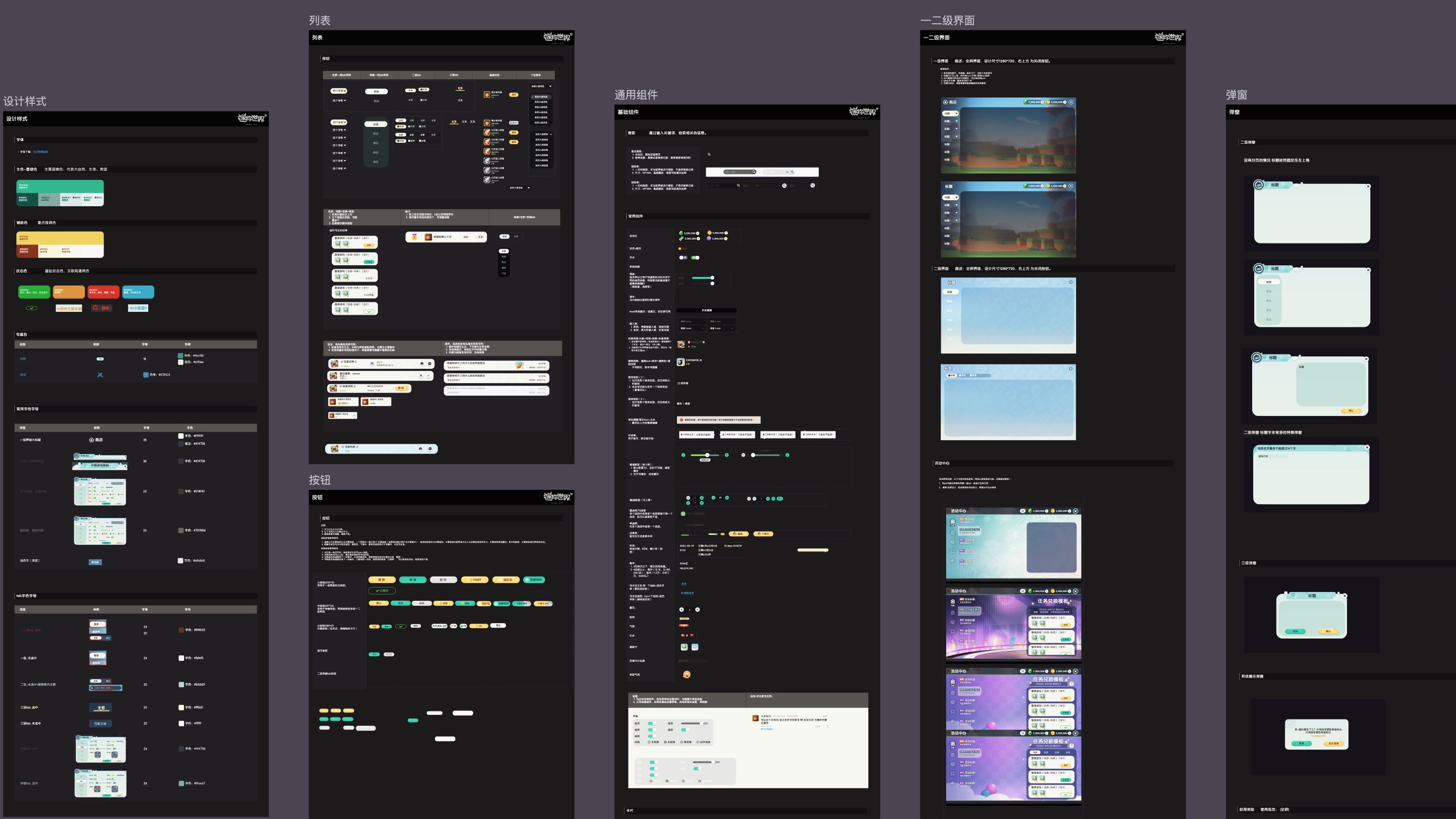Toggle the off switch in 开关 row
Screen dimensions: 1456x819
click(x=683, y=258)
